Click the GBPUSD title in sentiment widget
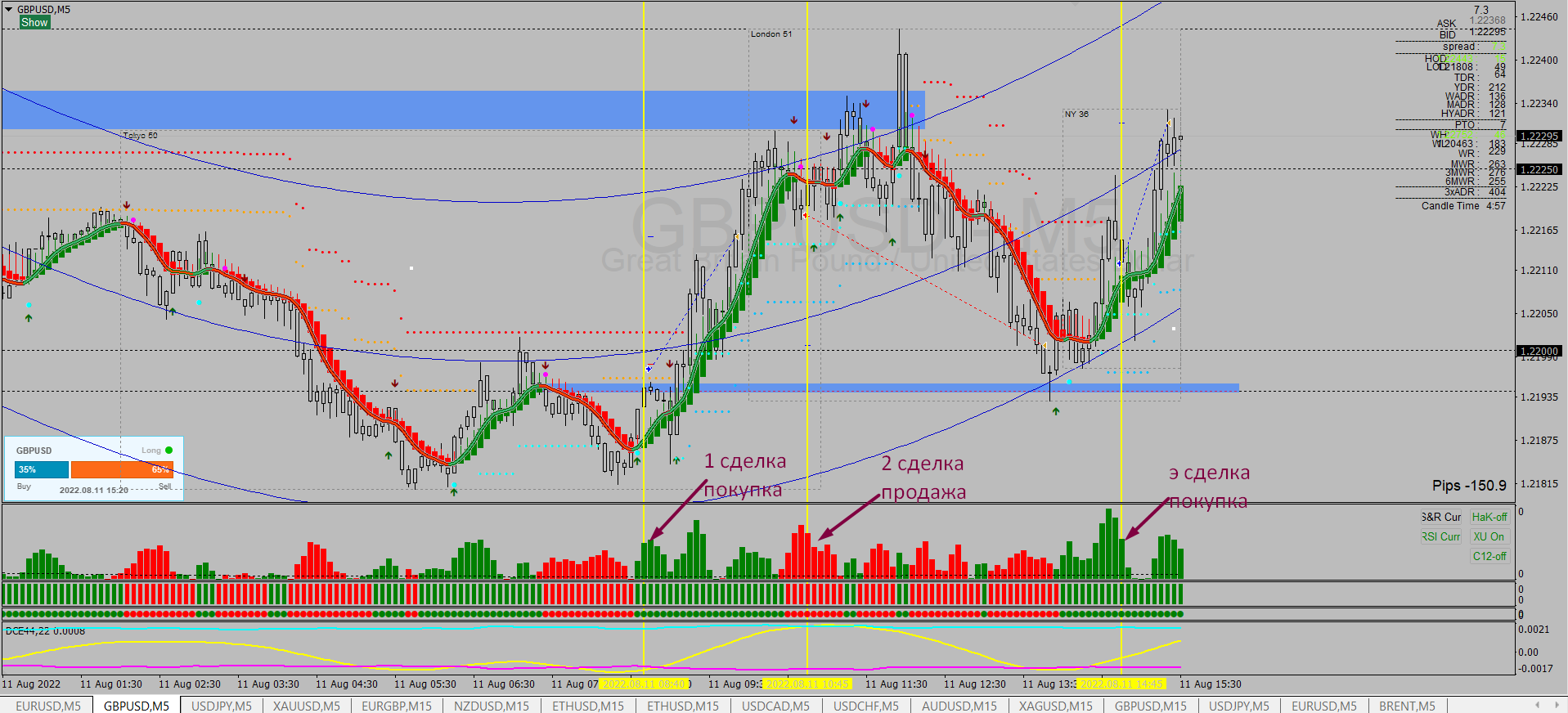Viewport: 1568px width, 713px height. 34,451
